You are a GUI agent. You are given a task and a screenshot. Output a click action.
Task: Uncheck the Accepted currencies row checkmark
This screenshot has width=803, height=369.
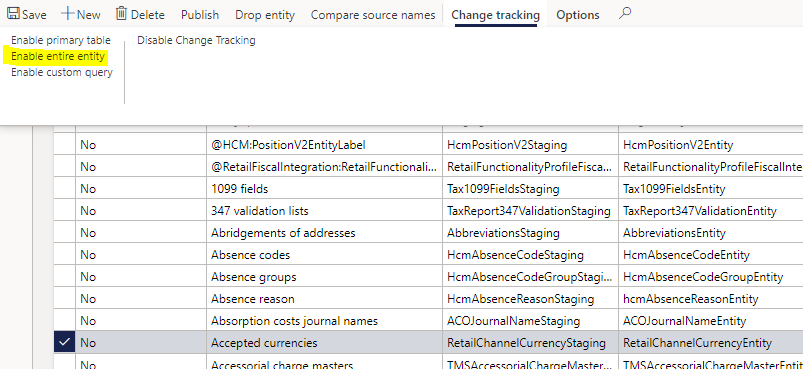click(65, 342)
